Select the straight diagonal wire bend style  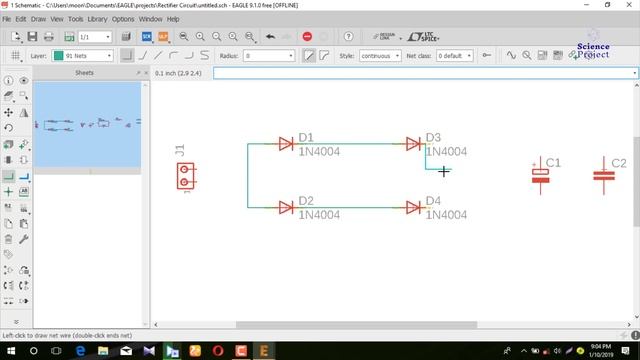(x=158, y=55)
